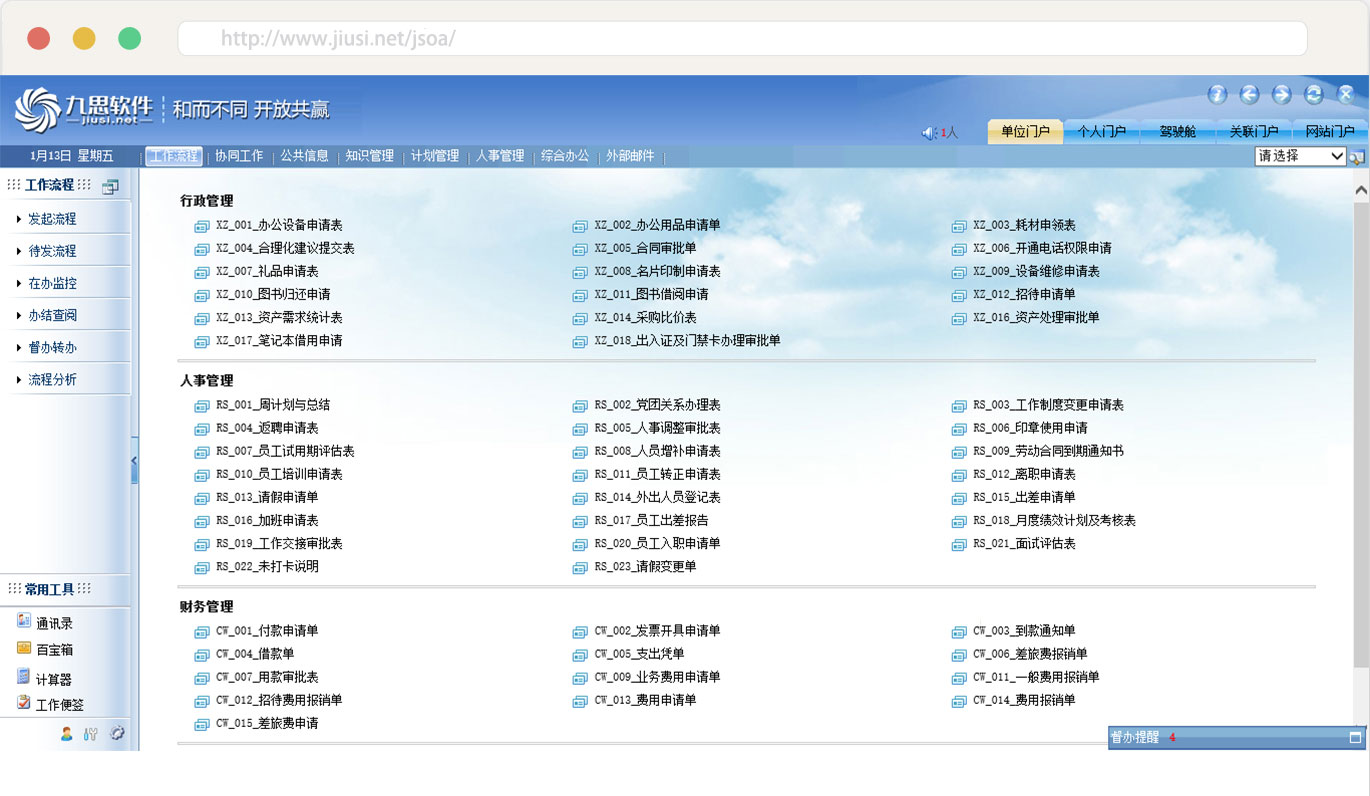Collapse the left sidebar with the splitter arrow
The width and height of the screenshot is (1370, 796).
135,462
